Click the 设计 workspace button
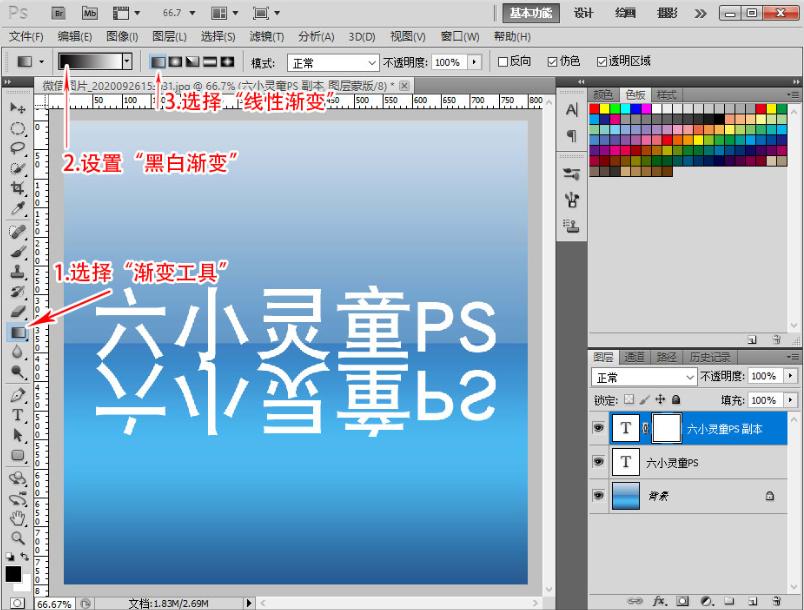804x610 pixels. 583,14
